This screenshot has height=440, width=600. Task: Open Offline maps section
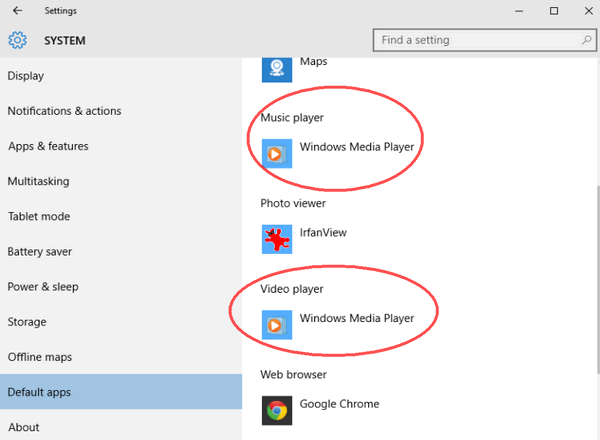click(121, 357)
